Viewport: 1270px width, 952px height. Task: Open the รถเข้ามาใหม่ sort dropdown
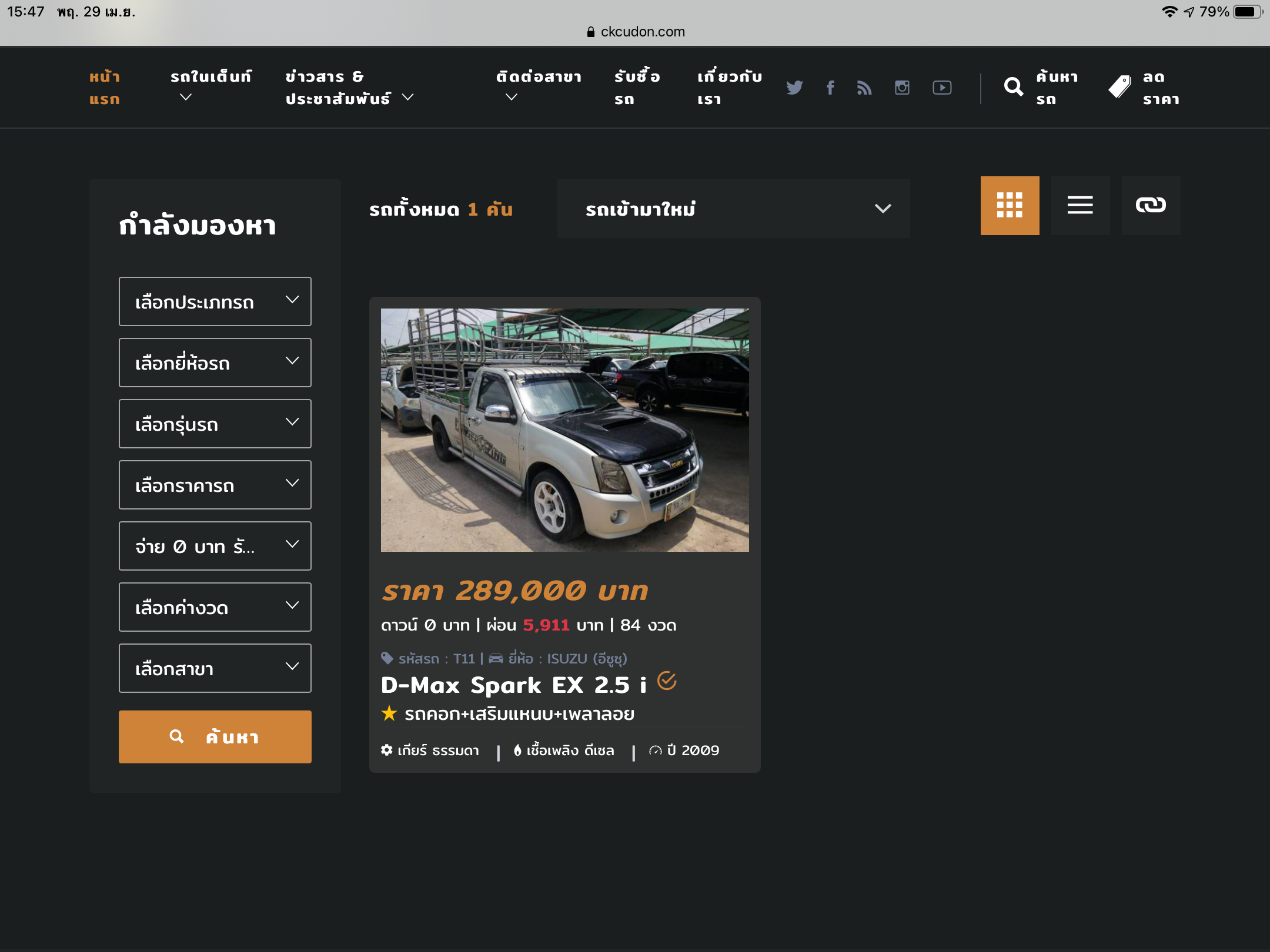coord(734,209)
